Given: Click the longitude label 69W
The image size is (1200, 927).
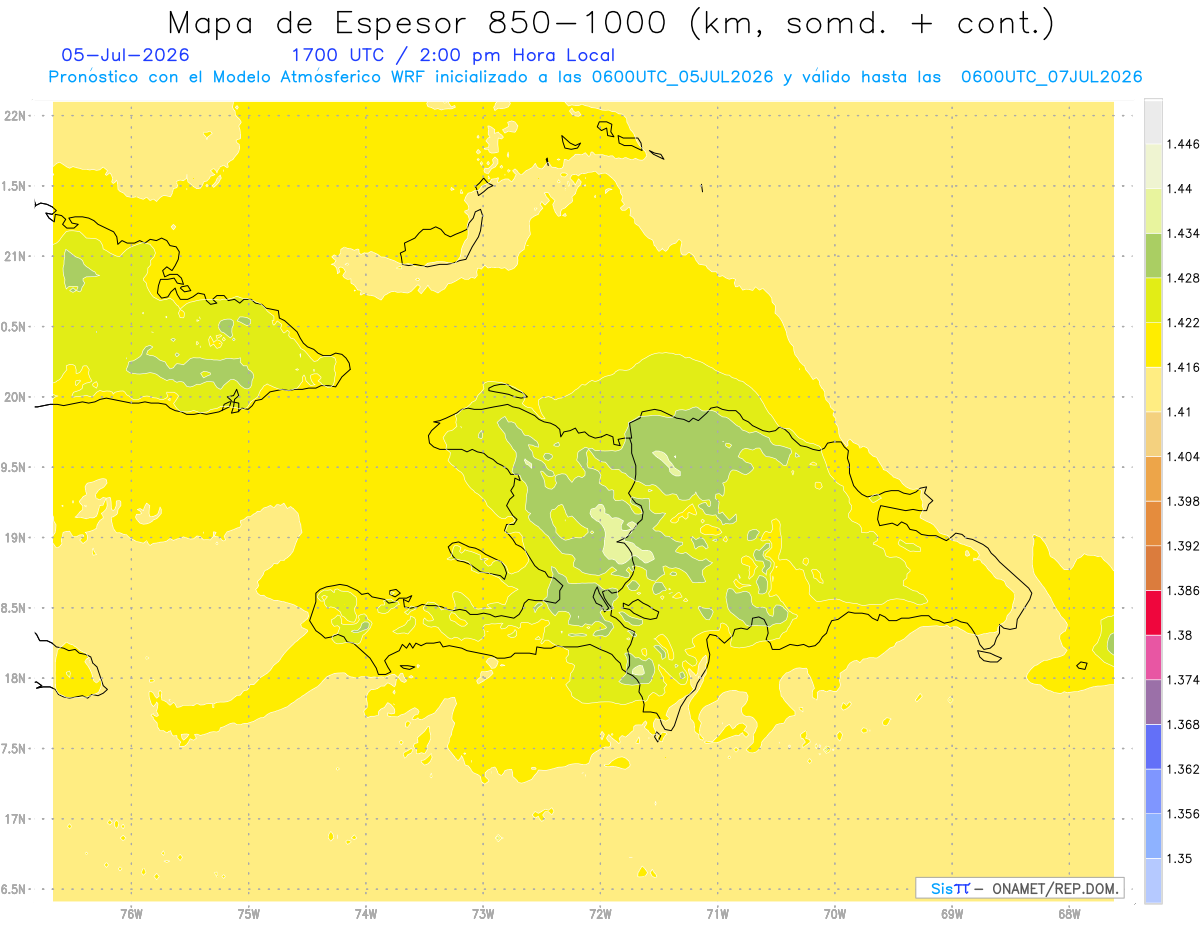Looking at the screenshot, I should pos(952,913).
